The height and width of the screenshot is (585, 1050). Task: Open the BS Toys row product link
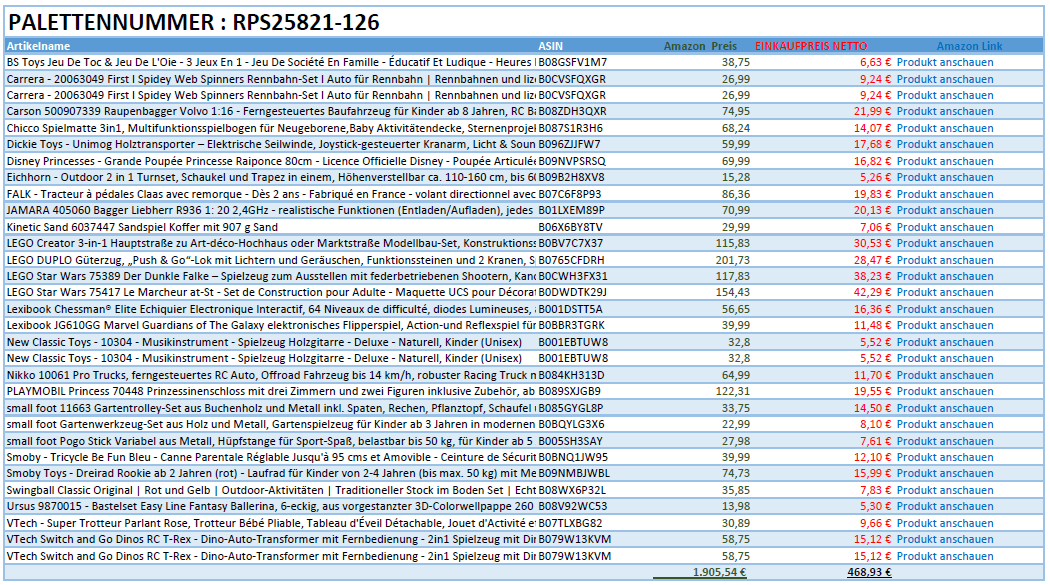click(x=944, y=62)
